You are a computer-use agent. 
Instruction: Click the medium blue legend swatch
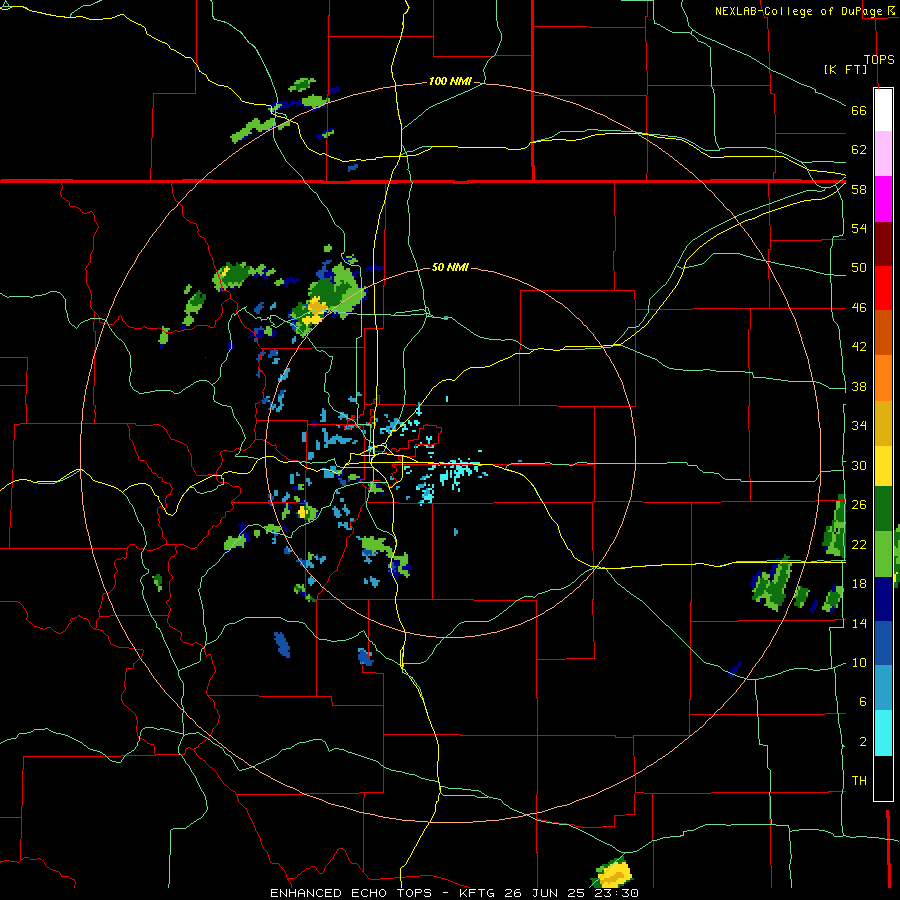coord(883,643)
